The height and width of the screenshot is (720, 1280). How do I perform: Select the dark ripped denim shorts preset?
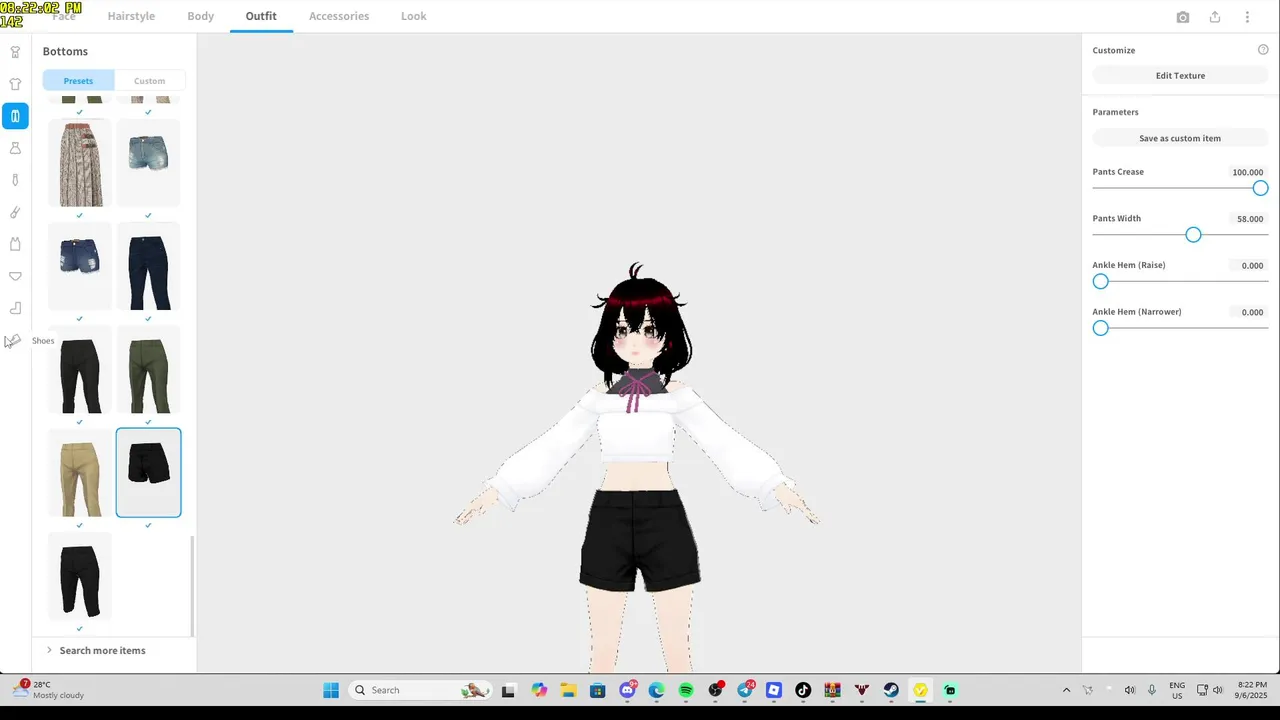coord(80,267)
